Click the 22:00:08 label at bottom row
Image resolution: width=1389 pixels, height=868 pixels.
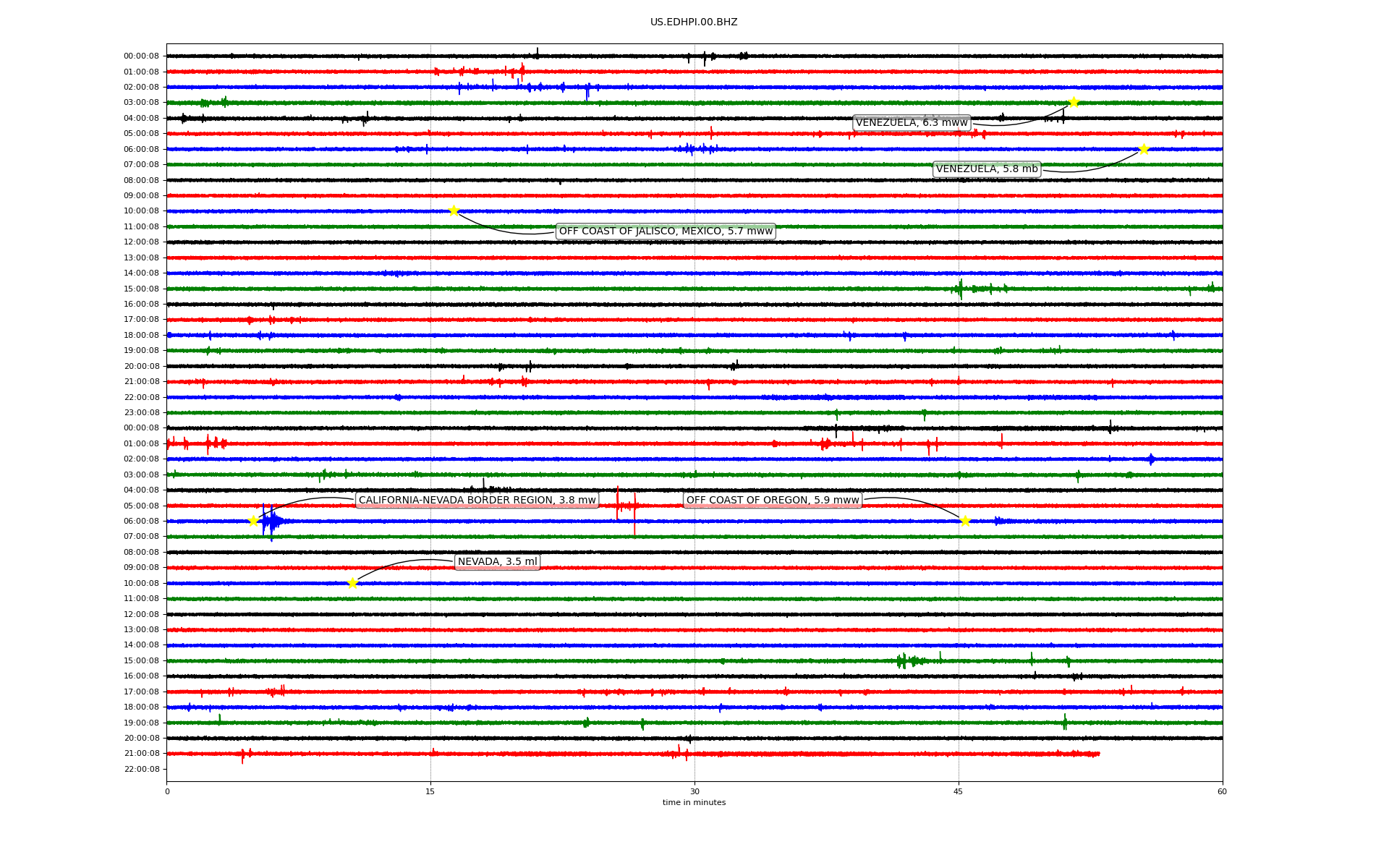pos(141,769)
